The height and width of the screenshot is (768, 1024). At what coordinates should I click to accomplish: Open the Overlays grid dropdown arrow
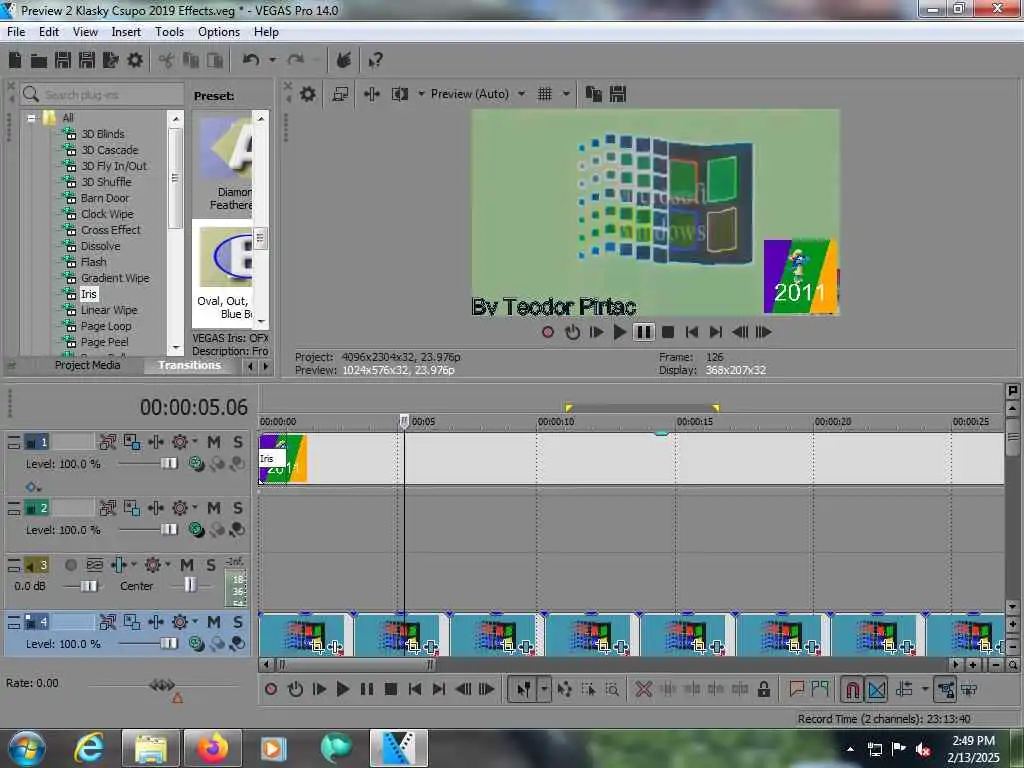click(566, 94)
